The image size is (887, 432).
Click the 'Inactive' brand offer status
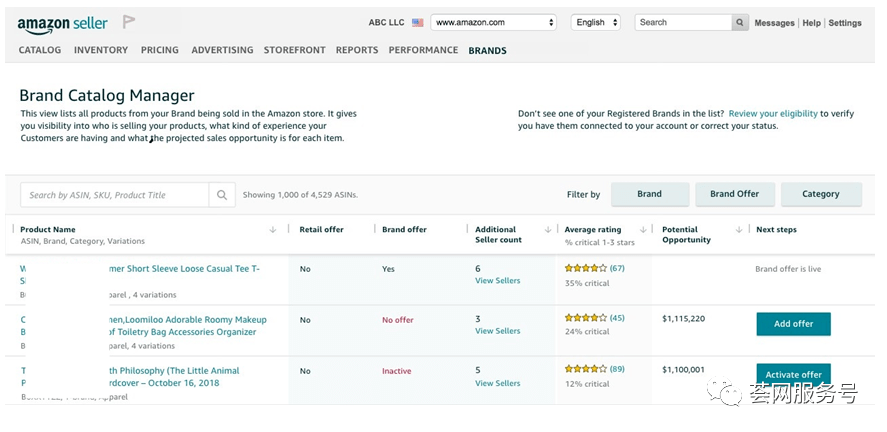tap(397, 371)
